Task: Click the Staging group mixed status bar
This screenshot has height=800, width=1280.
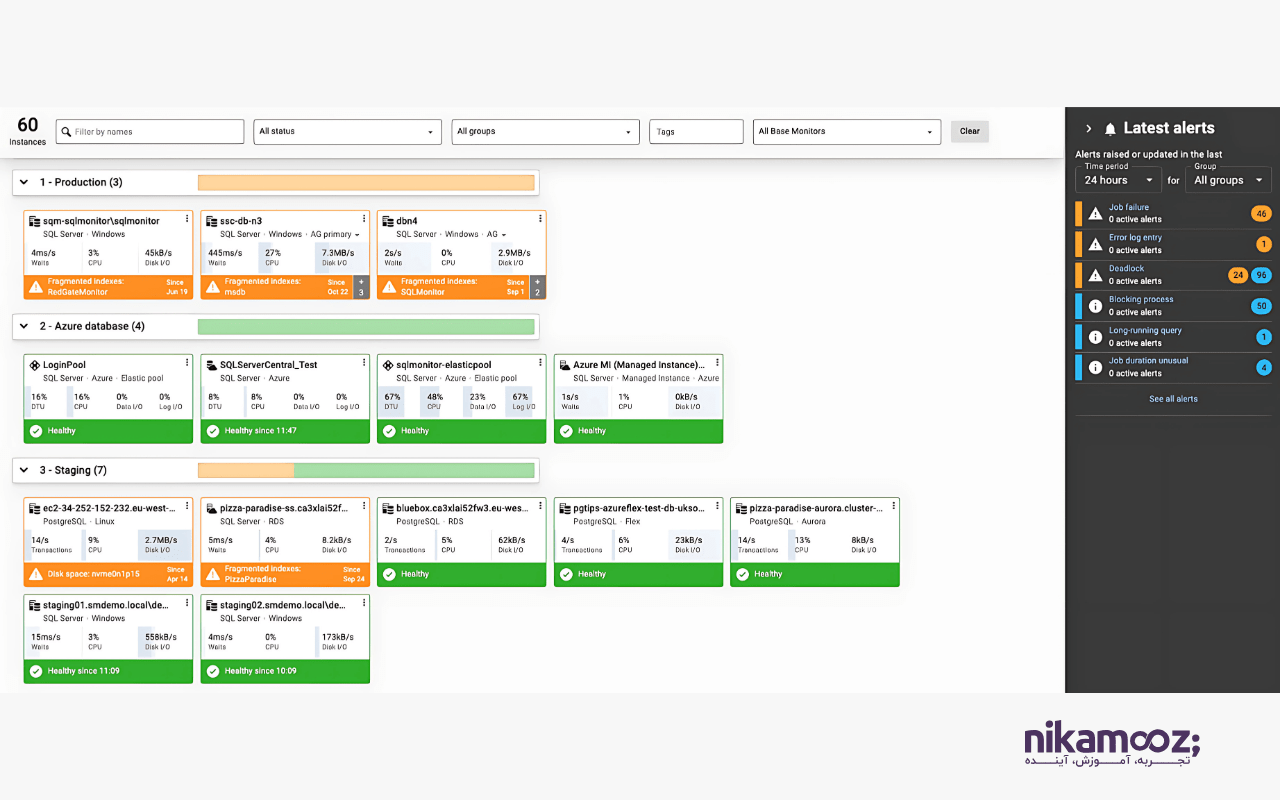Action: (366, 470)
